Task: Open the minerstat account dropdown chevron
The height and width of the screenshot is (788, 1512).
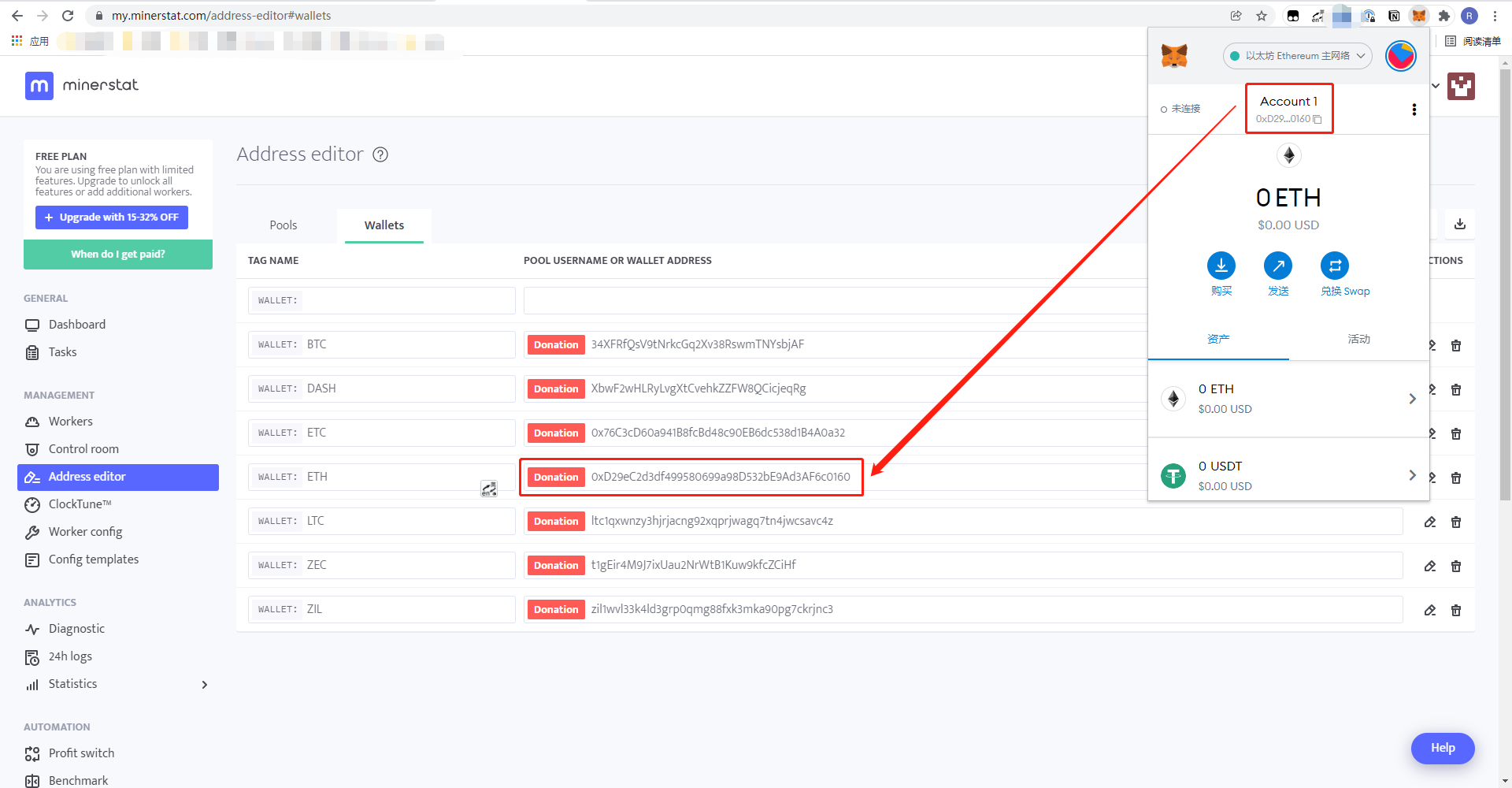Action: [x=1436, y=86]
